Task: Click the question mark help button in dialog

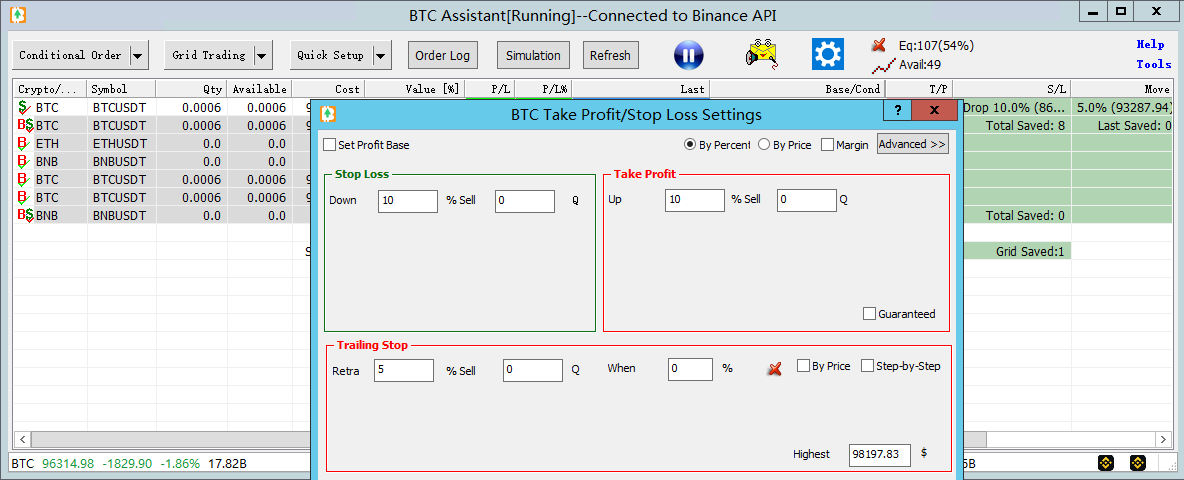Action: click(x=898, y=110)
